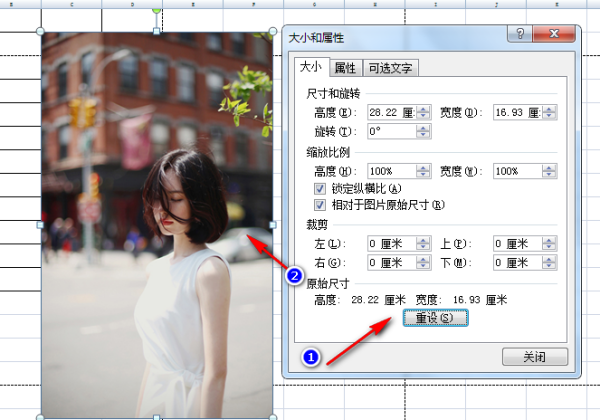Viewport: 600px width, 420px height.
Task: Increase crop 右(G) with the up arrow
Action: coord(423,259)
